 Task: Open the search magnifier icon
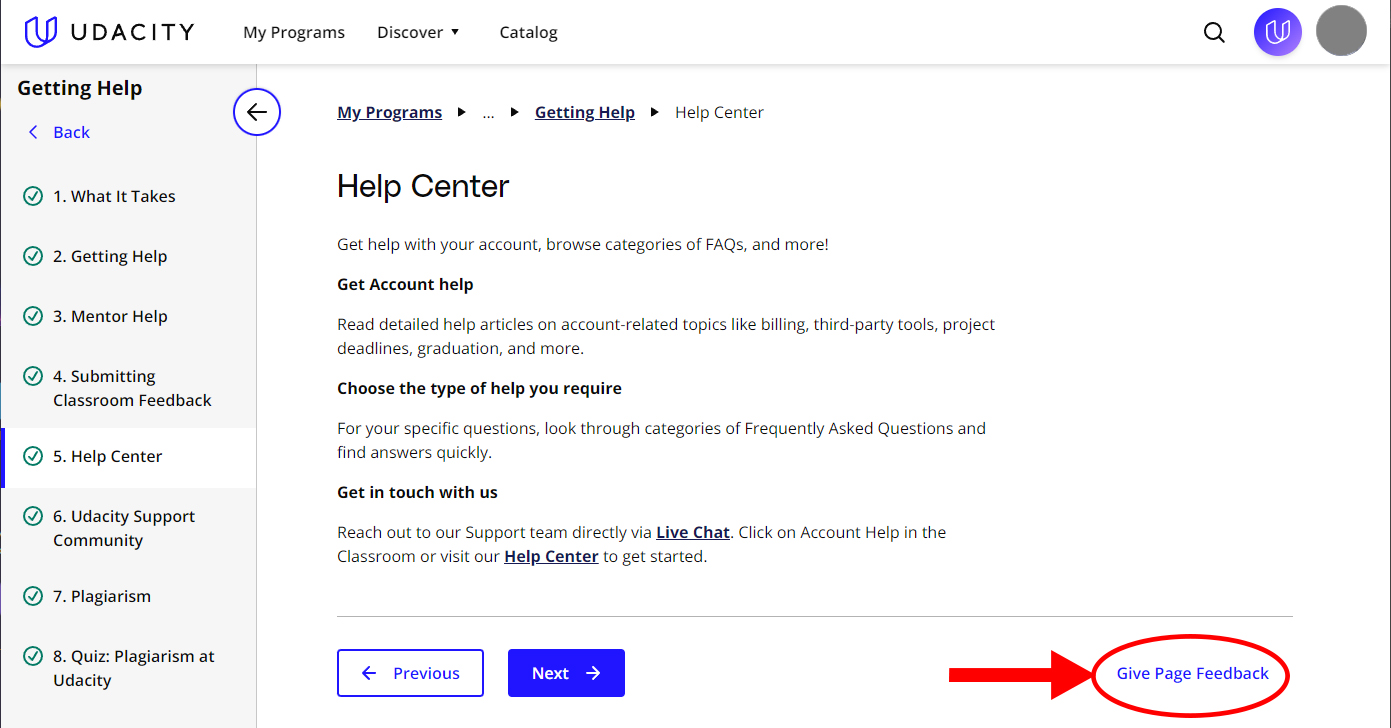[x=1214, y=33]
